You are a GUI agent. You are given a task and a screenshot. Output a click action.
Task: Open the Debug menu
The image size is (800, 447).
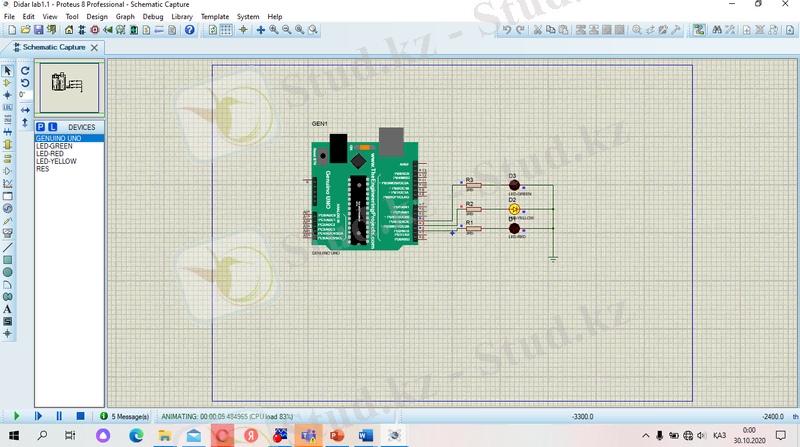(153, 17)
